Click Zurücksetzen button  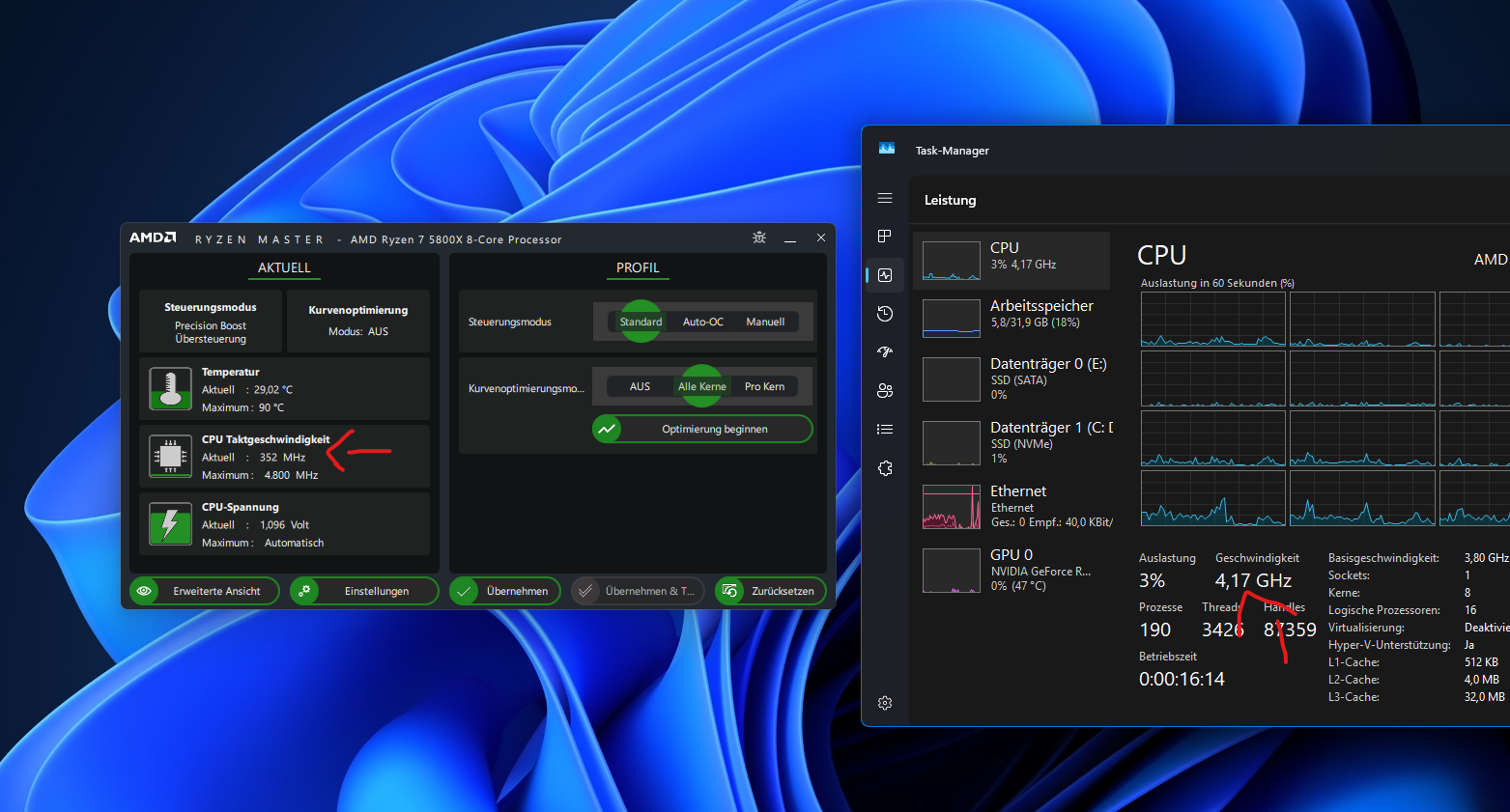point(770,591)
